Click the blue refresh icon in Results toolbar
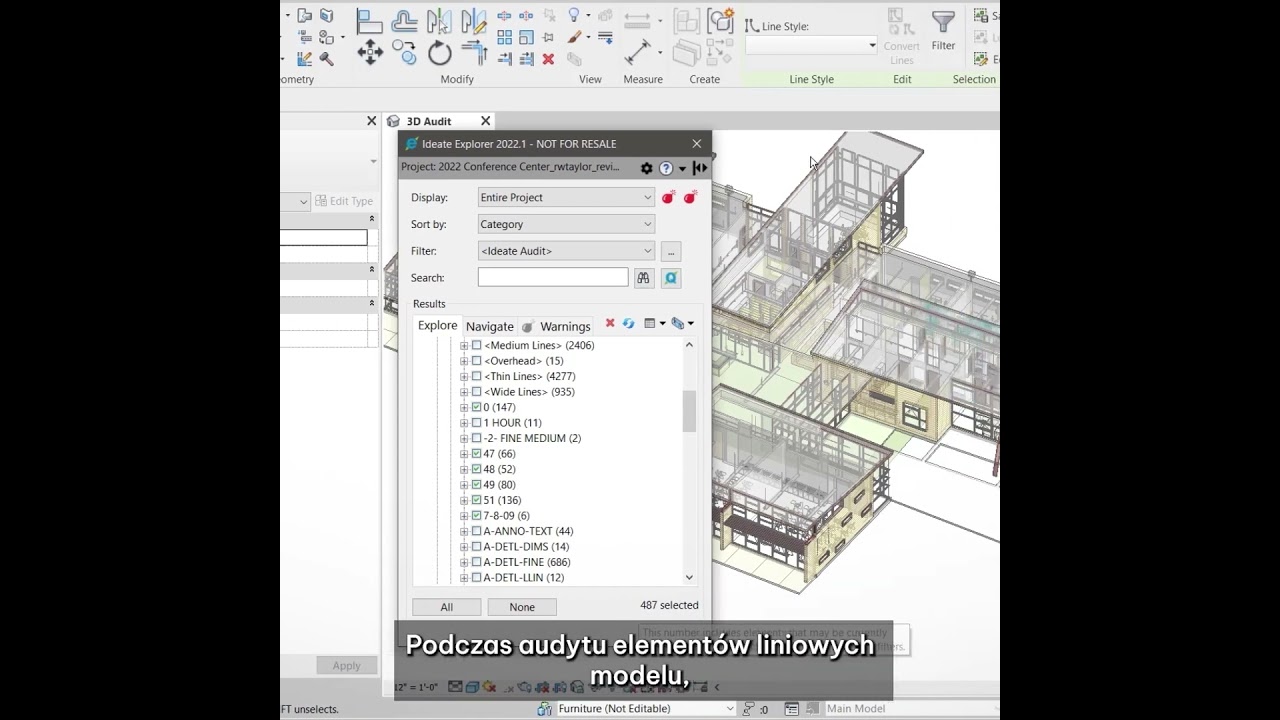The image size is (1280, 720). pyautogui.click(x=628, y=324)
